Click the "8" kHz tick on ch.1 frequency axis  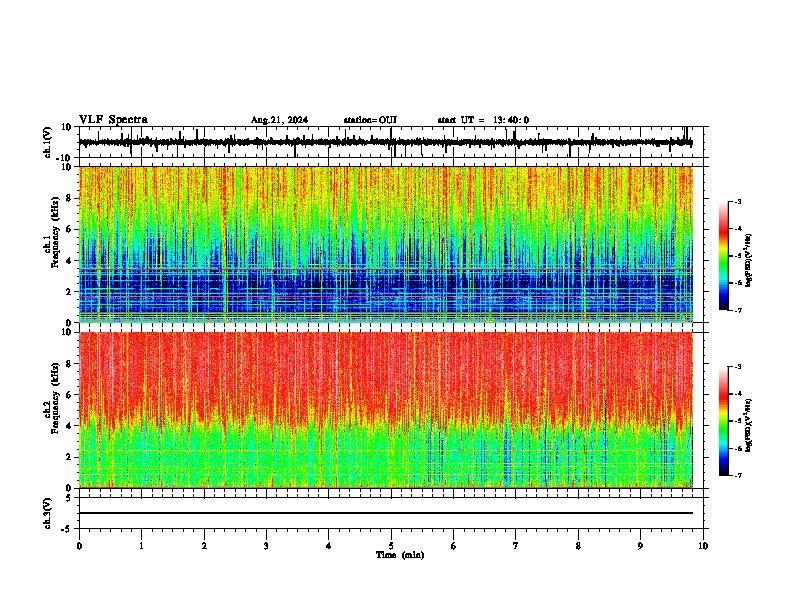69,198
